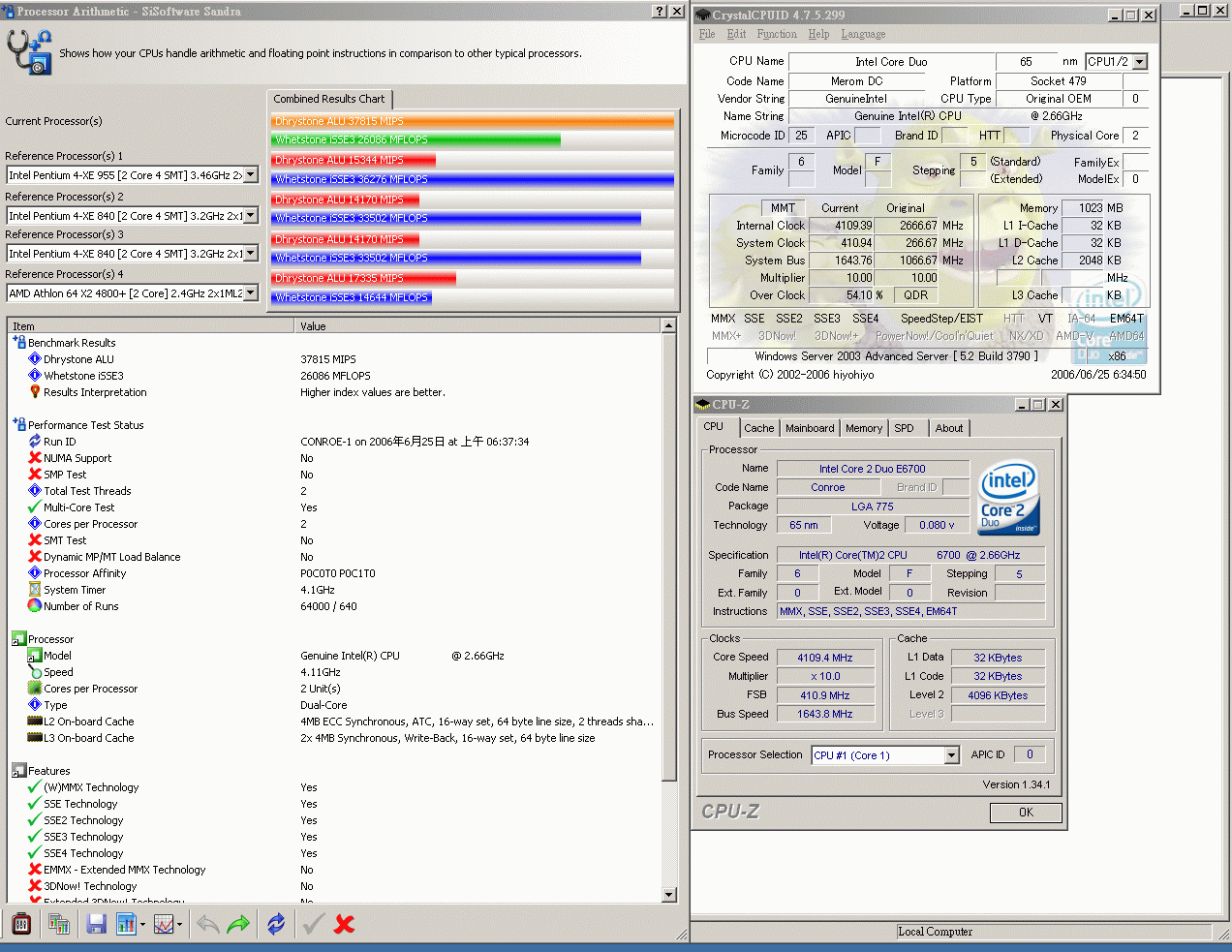Viewport: 1232px width, 952px height.
Task: Click the scroll down arrow of results list
Action: click(x=668, y=895)
